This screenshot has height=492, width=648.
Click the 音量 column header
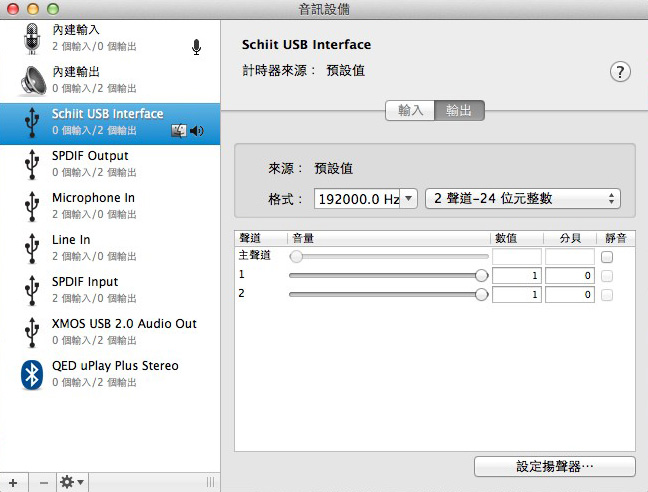tap(389, 238)
